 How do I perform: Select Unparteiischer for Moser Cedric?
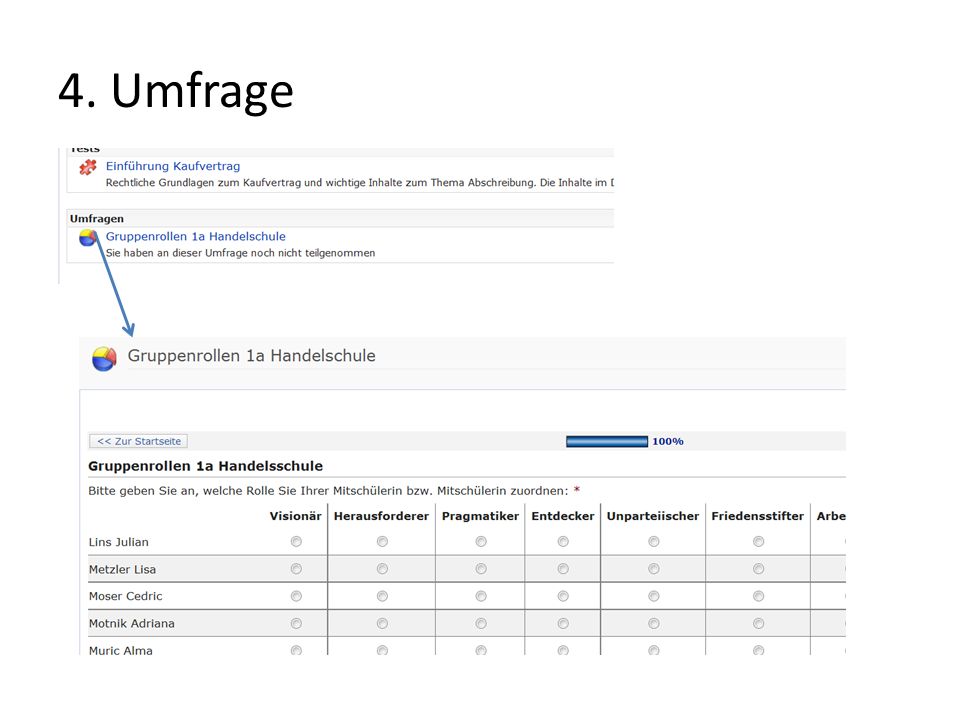(654, 596)
